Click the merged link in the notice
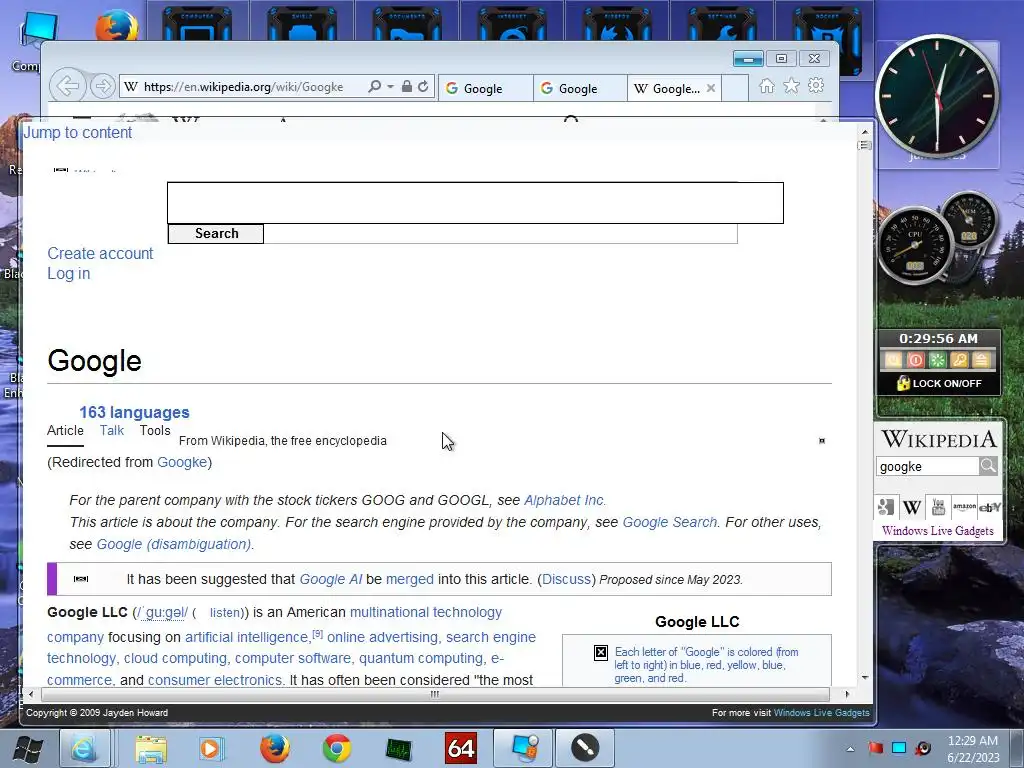 [409, 579]
